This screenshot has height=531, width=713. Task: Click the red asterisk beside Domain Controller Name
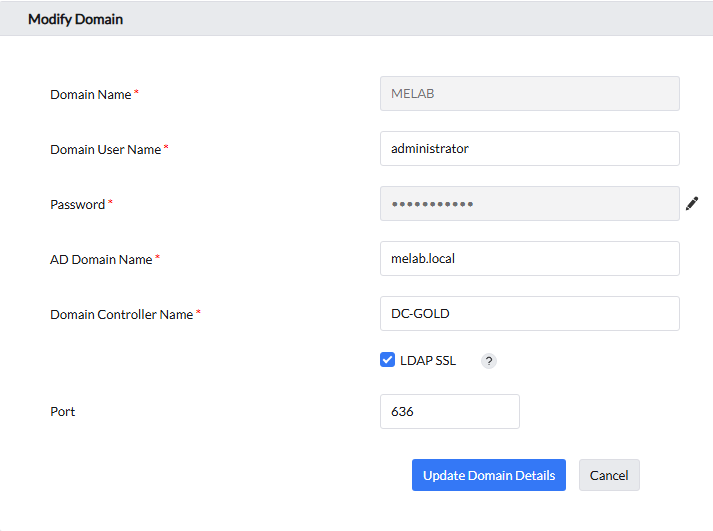point(198,313)
